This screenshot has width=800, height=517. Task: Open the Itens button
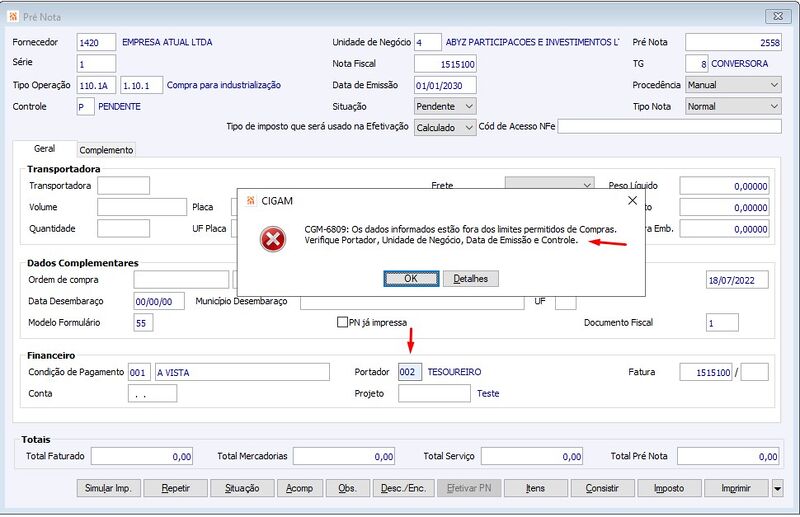tap(536, 488)
